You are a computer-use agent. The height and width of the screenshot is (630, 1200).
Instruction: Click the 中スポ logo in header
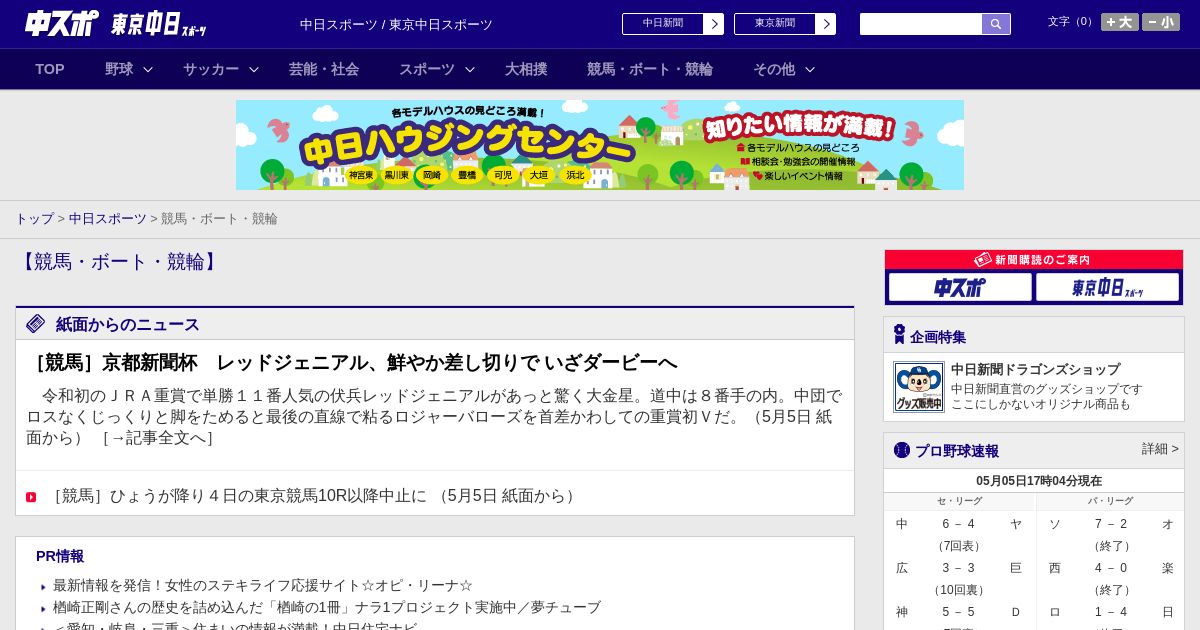61,23
